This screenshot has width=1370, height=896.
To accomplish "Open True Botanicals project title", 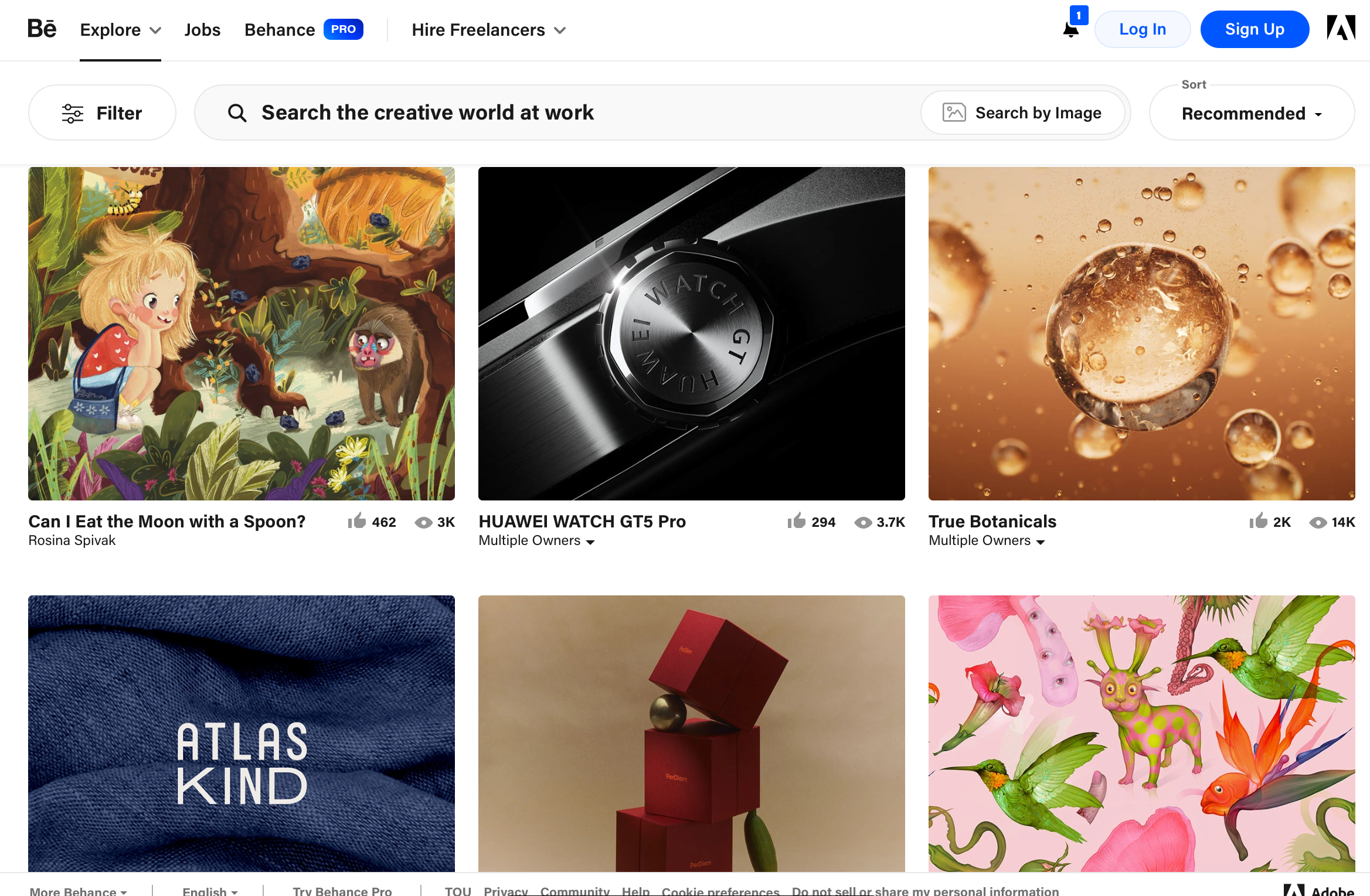I will [x=992, y=521].
